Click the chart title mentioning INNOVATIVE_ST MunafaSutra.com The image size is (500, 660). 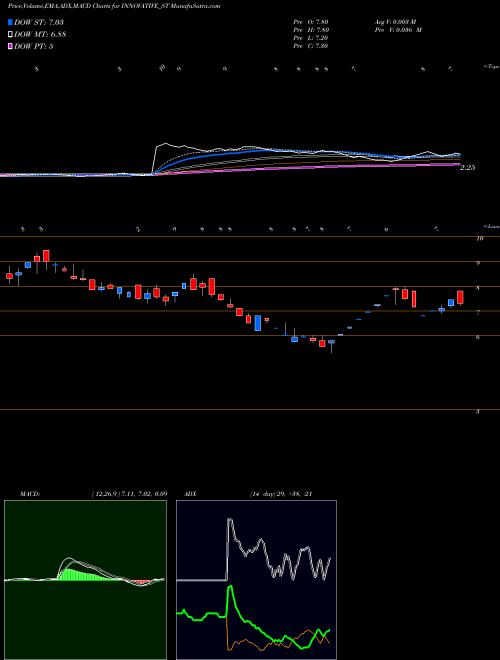114,6
